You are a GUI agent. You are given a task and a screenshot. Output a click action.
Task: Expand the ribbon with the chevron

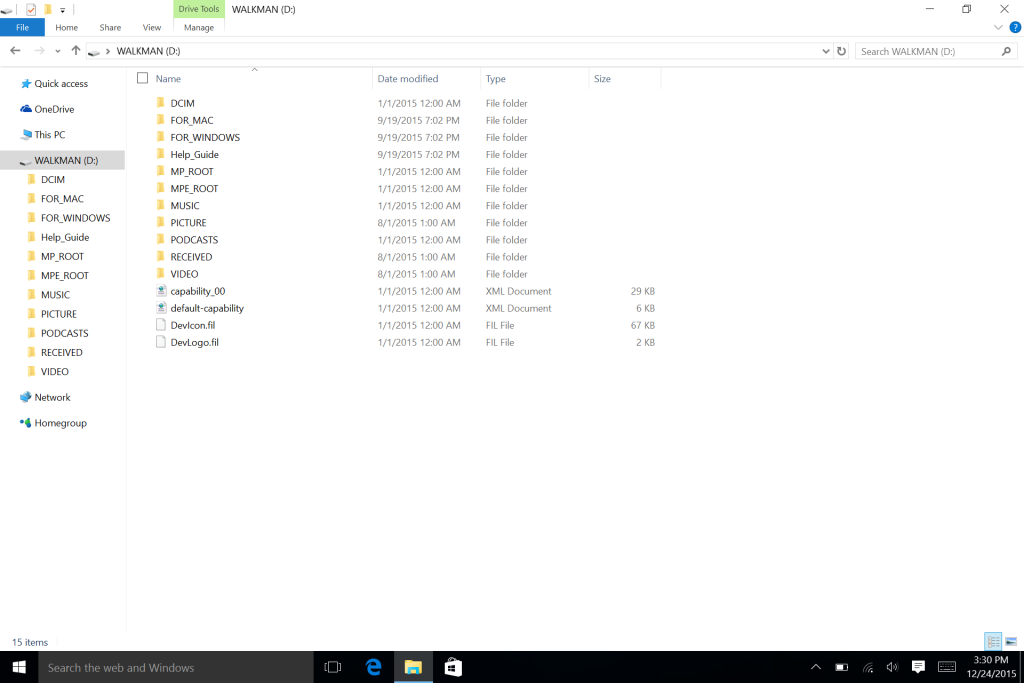click(998, 27)
